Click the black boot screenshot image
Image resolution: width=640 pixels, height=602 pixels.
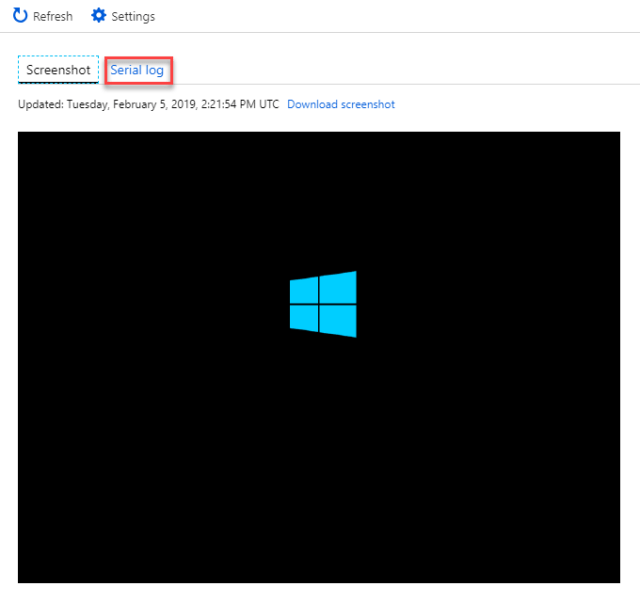click(x=319, y=357)
